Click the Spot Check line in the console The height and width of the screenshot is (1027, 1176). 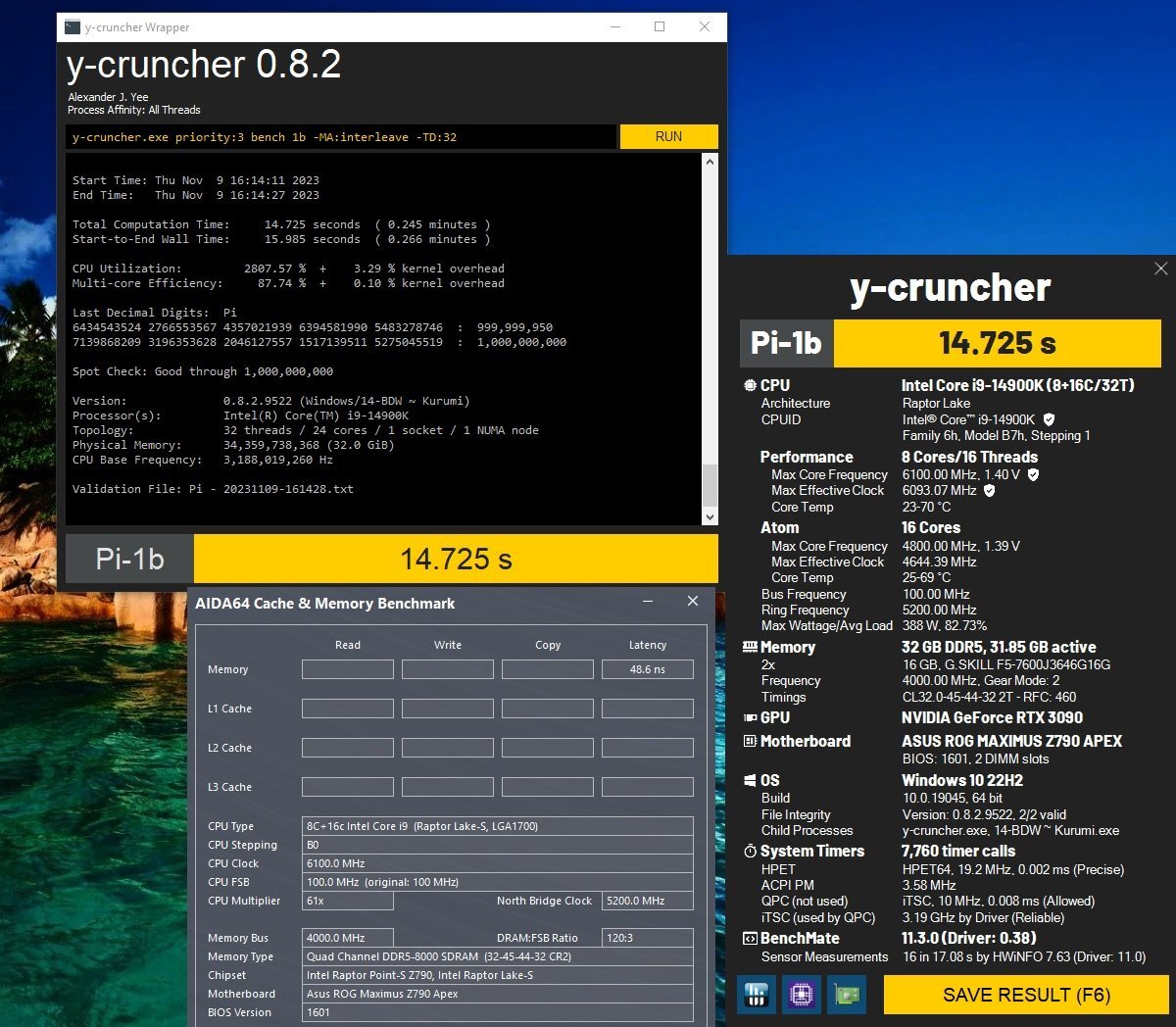(203, 371)
